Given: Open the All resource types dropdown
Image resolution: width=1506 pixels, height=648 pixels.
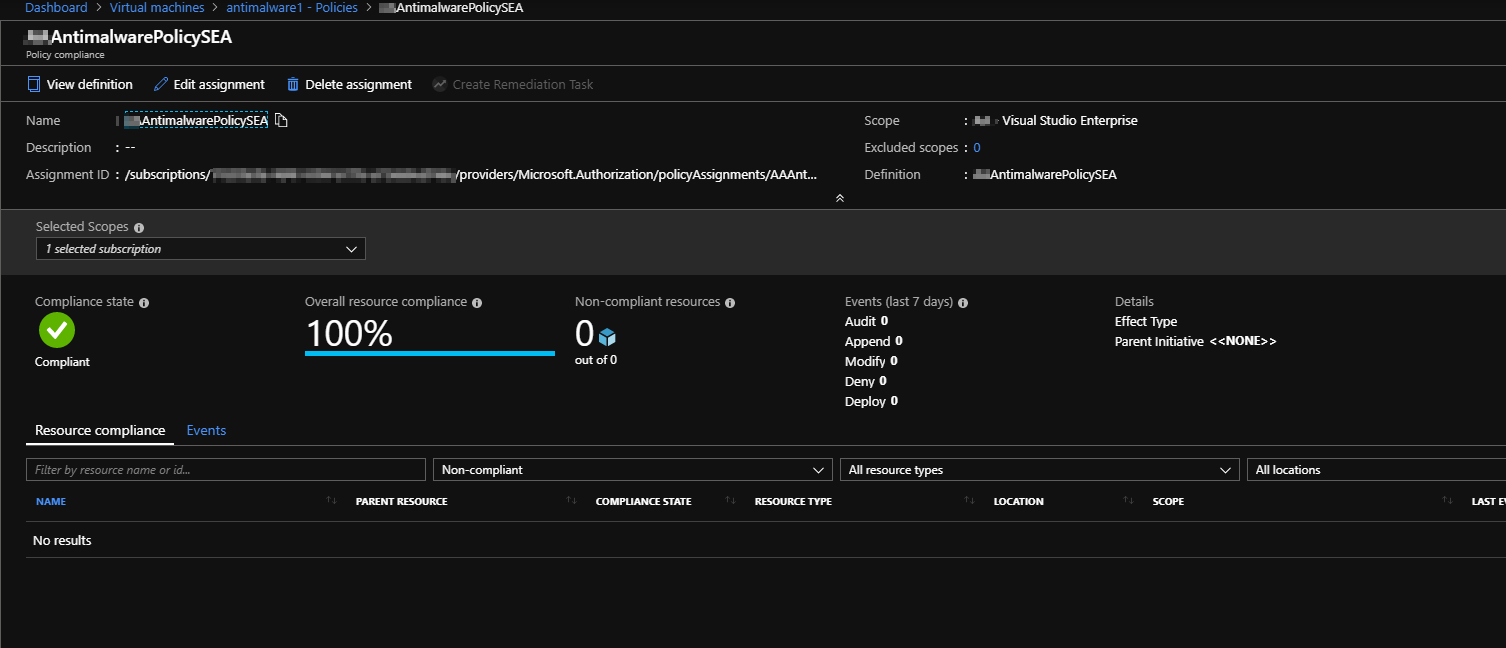Looking at the screenshot, I should coord(1040,470).
